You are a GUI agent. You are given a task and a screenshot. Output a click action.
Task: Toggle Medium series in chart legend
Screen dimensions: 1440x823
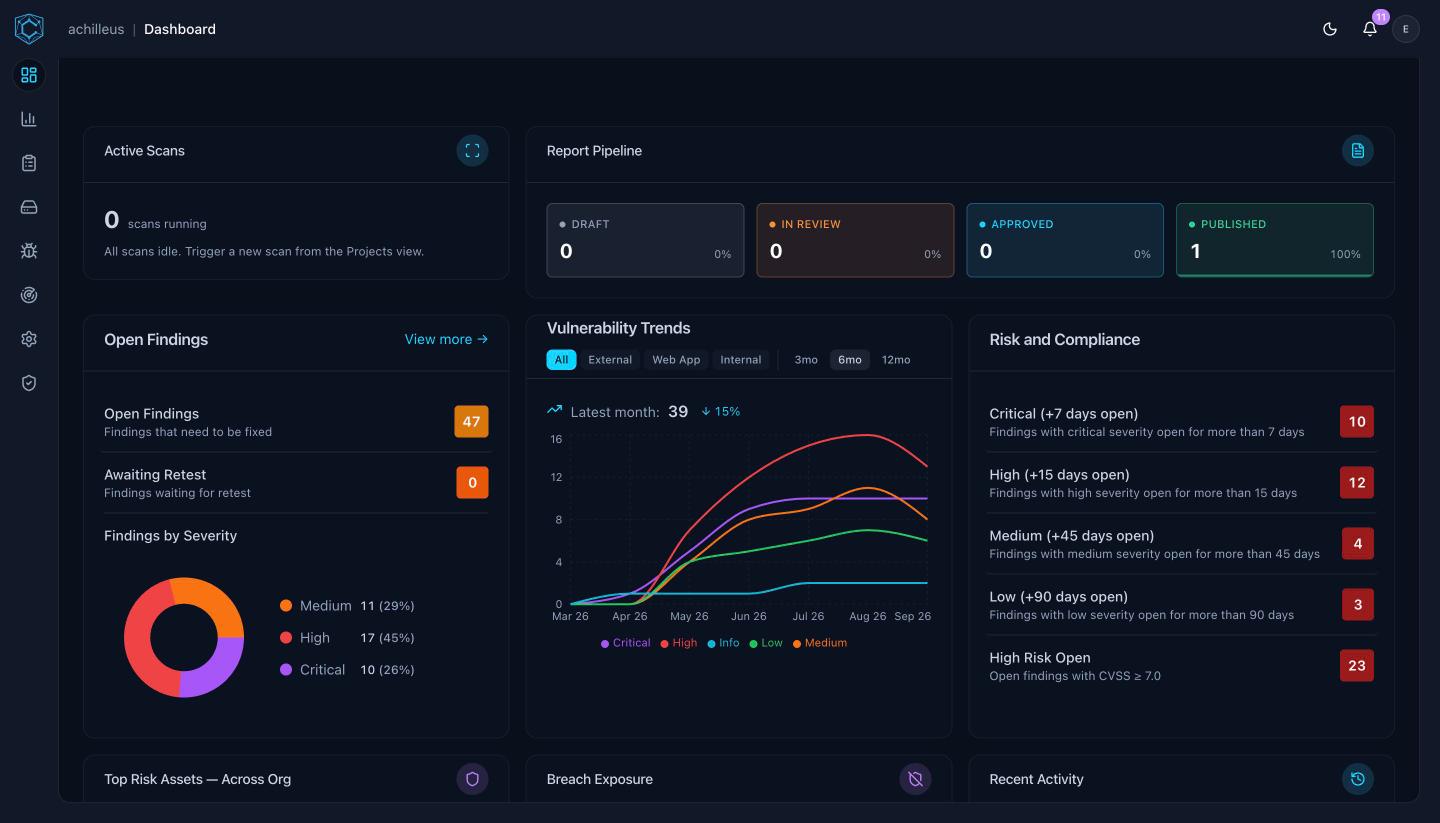tap(820, 643)
